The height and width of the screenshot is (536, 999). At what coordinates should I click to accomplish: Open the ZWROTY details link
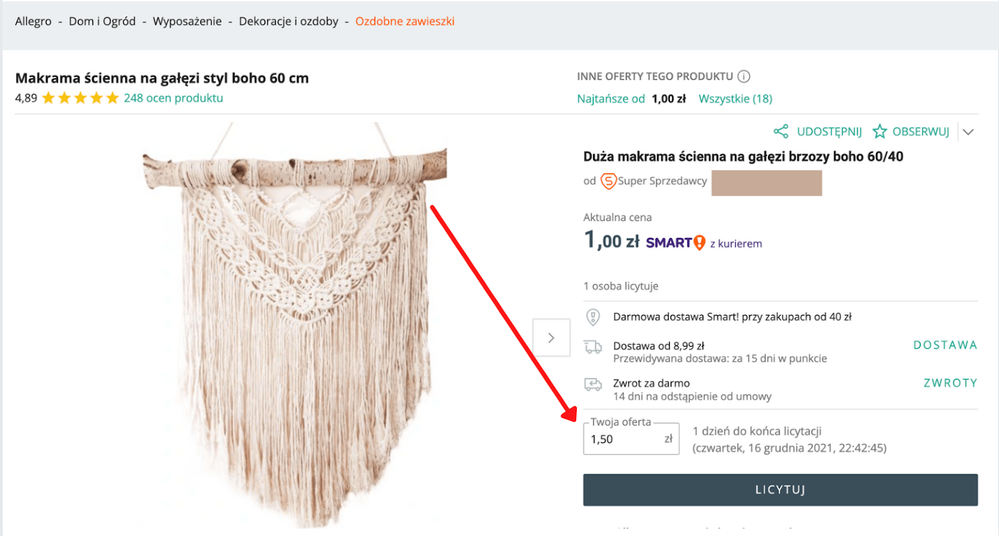949,383
